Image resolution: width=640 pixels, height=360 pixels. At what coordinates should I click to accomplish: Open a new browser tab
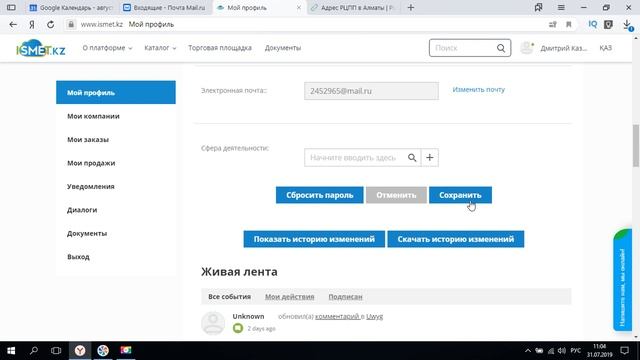411,7
